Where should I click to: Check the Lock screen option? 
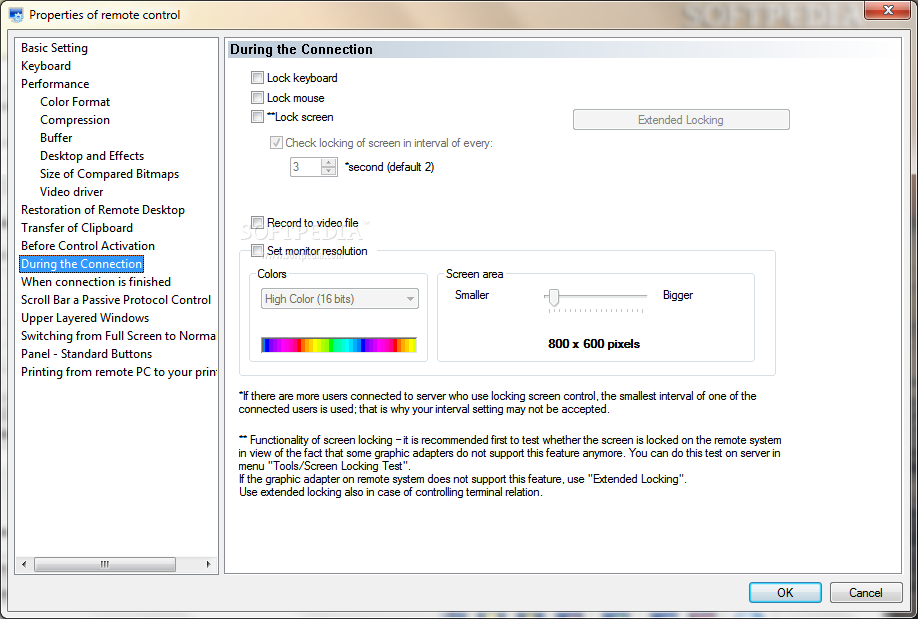(x=257, y=117)
